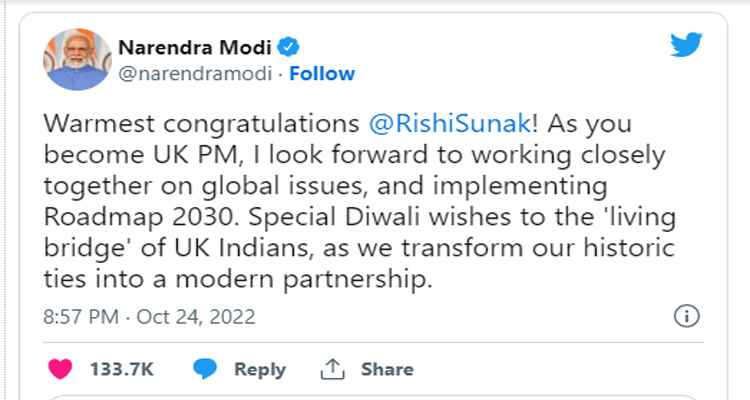Like the tweet with the heart icon
Screen dimensions: 750x400
pyautogui.click(x=61, y=368)
